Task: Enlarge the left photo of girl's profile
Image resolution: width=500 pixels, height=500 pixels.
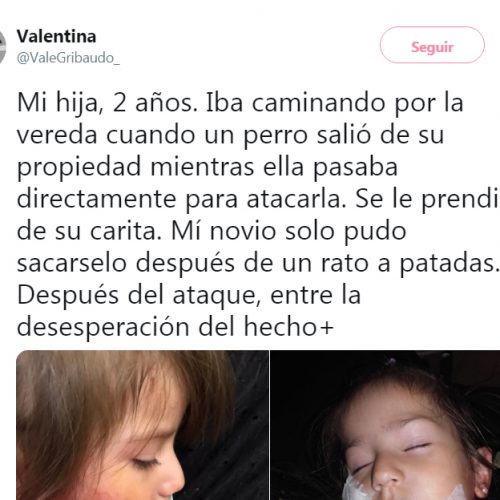Action: [x=142, y=425]
